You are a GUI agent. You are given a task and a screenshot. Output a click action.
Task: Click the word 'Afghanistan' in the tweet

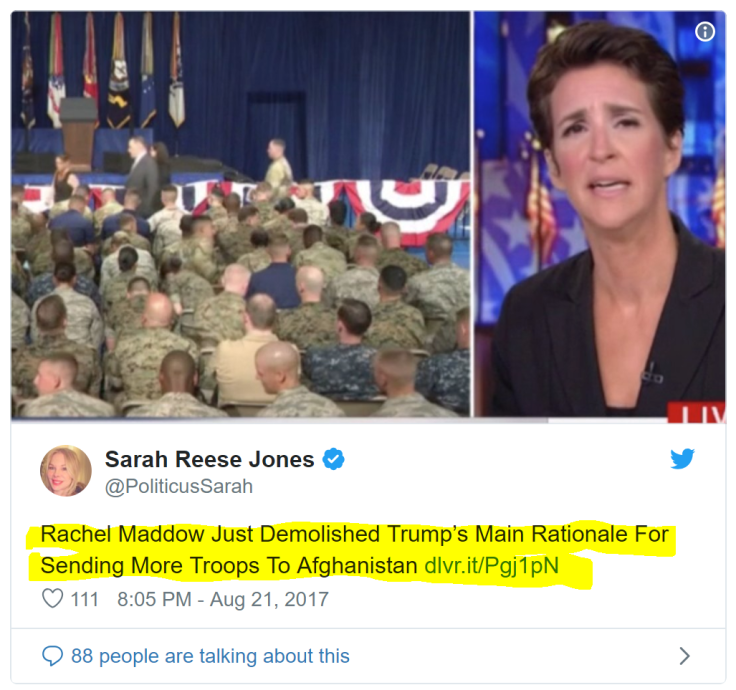click(x=357, y=566)
